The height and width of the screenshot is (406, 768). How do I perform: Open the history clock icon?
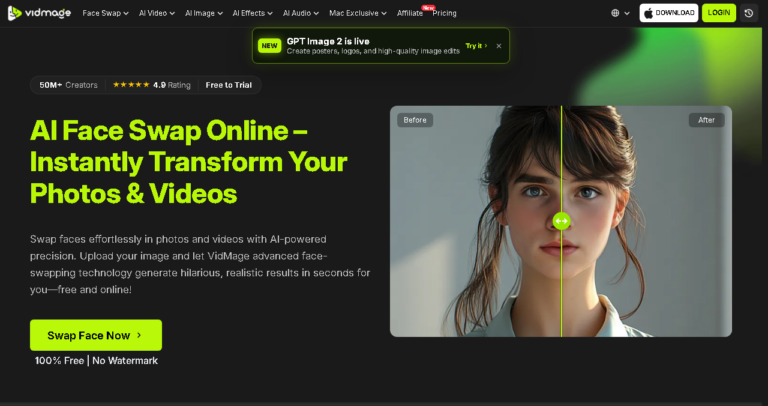tap(748, 13)
